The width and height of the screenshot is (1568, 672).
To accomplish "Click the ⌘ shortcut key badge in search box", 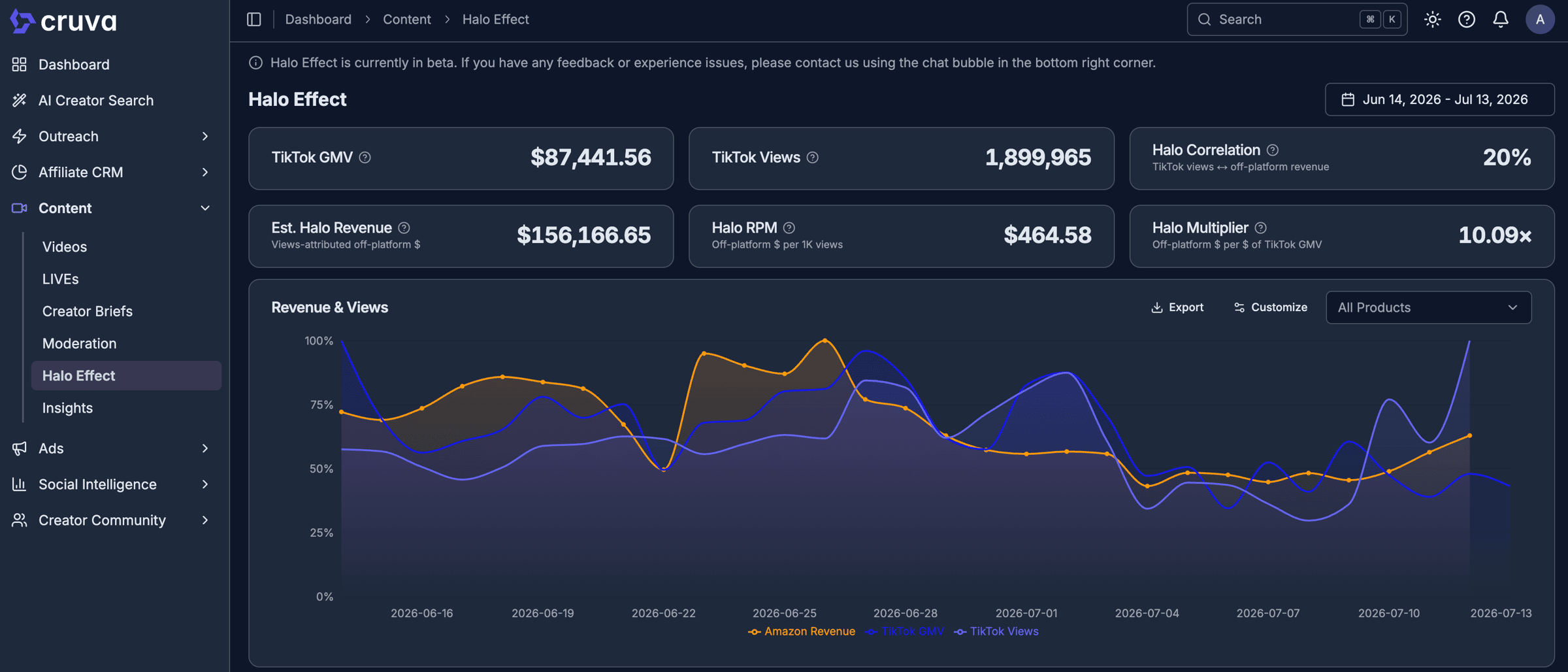I will pyautogui.click(x=1370, y=20).
